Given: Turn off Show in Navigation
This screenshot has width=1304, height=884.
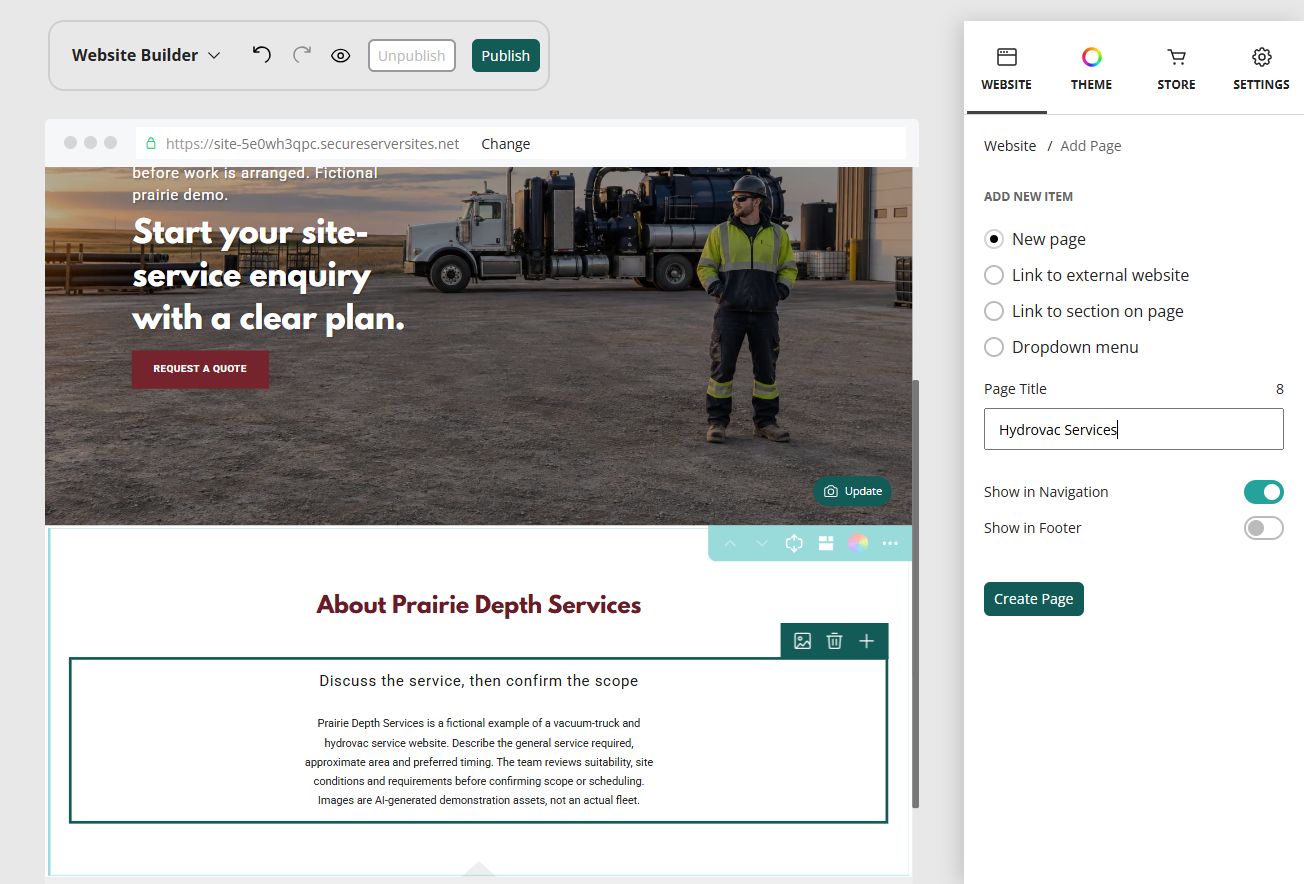Looking at the screenshot, I should click(x=1263, y=492).
